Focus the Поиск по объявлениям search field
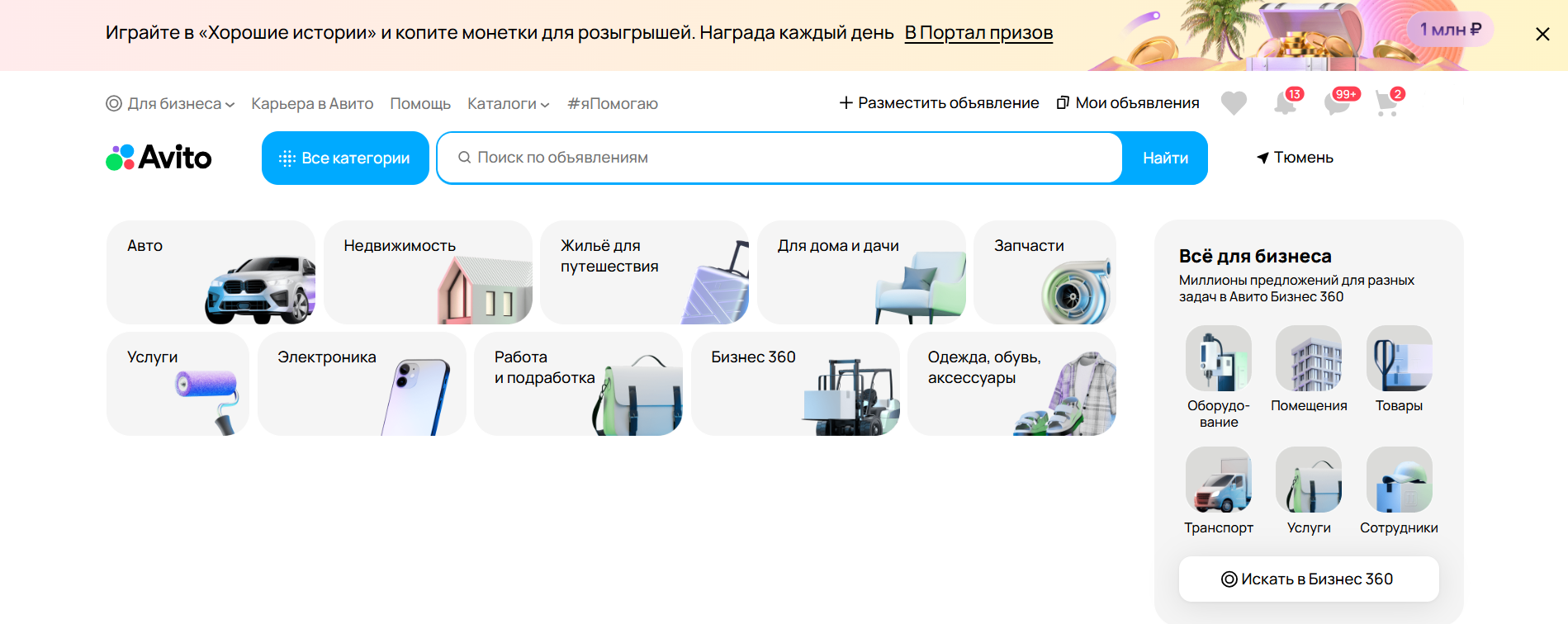Image resolution: width=1568 pixels, height=624 pixels. [x=779, y=158]
